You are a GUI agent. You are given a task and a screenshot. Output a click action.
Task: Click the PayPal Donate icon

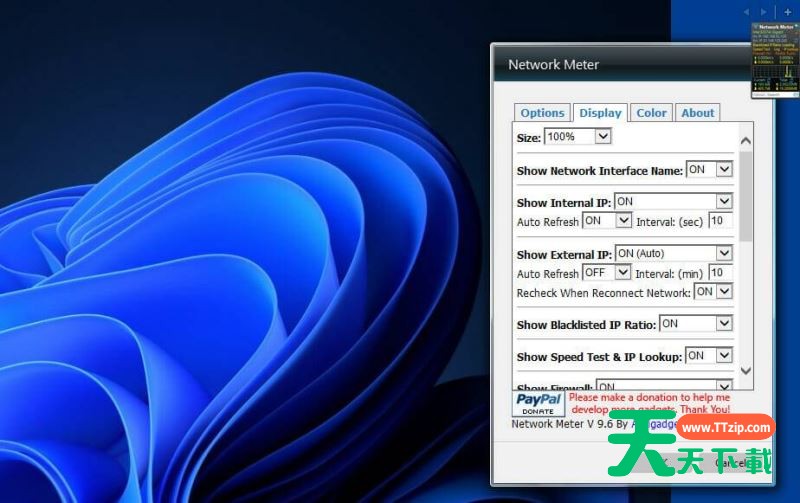click(x=538, y=404)
